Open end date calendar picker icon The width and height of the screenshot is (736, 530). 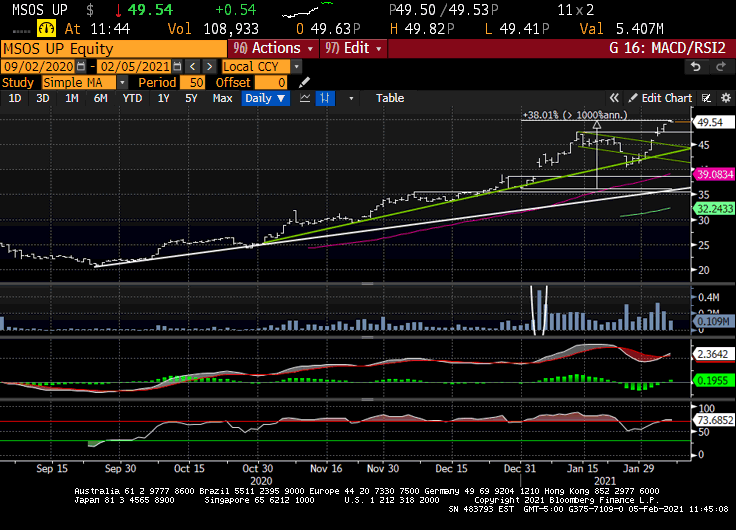point(177,66)
